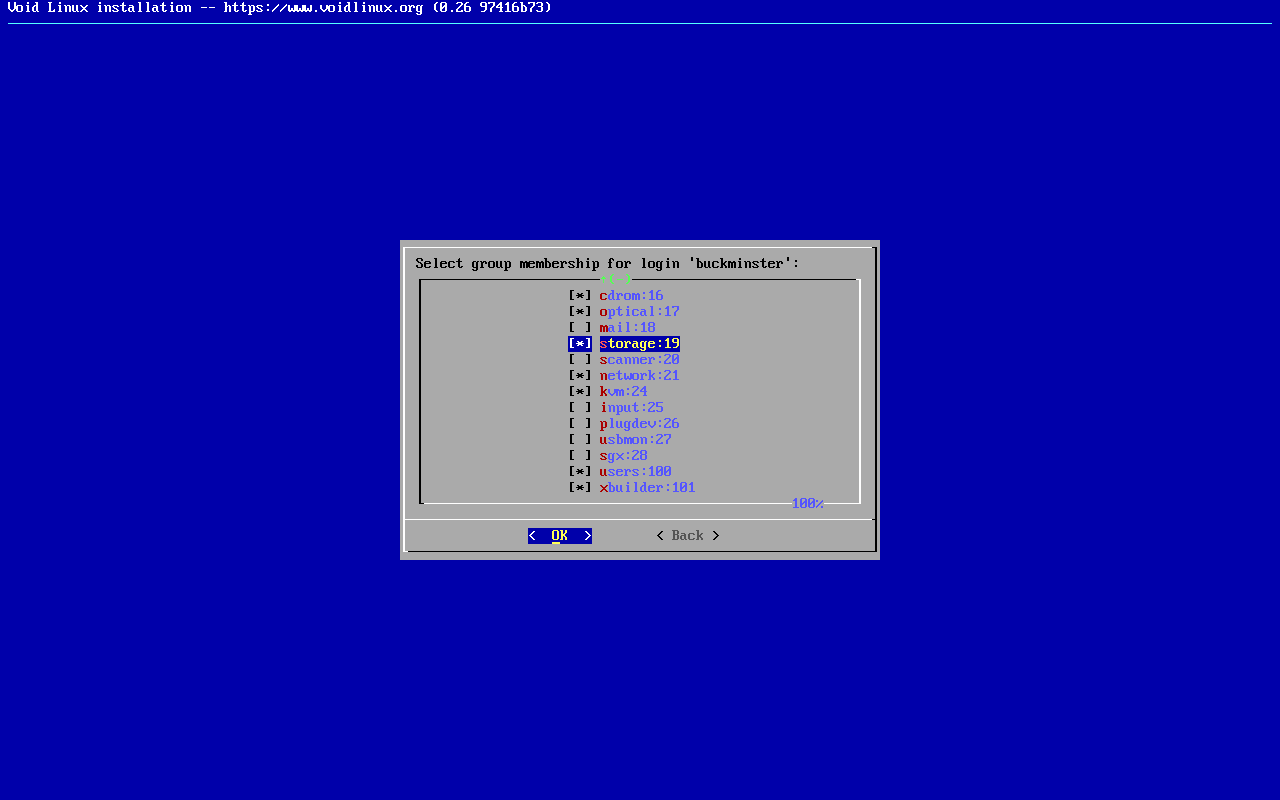
Task: Uncheck the cdrom:16 group checkbox
Action: pos(580,296)
